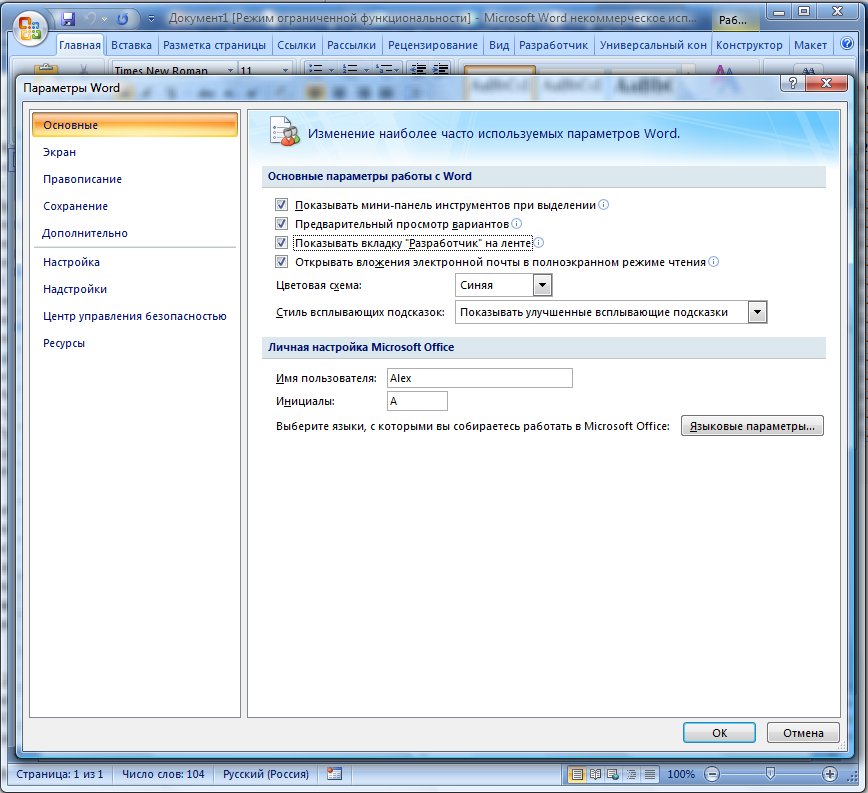
Task: Open the 'Разработчик' ribbon tab
Action: click(553, 45)
